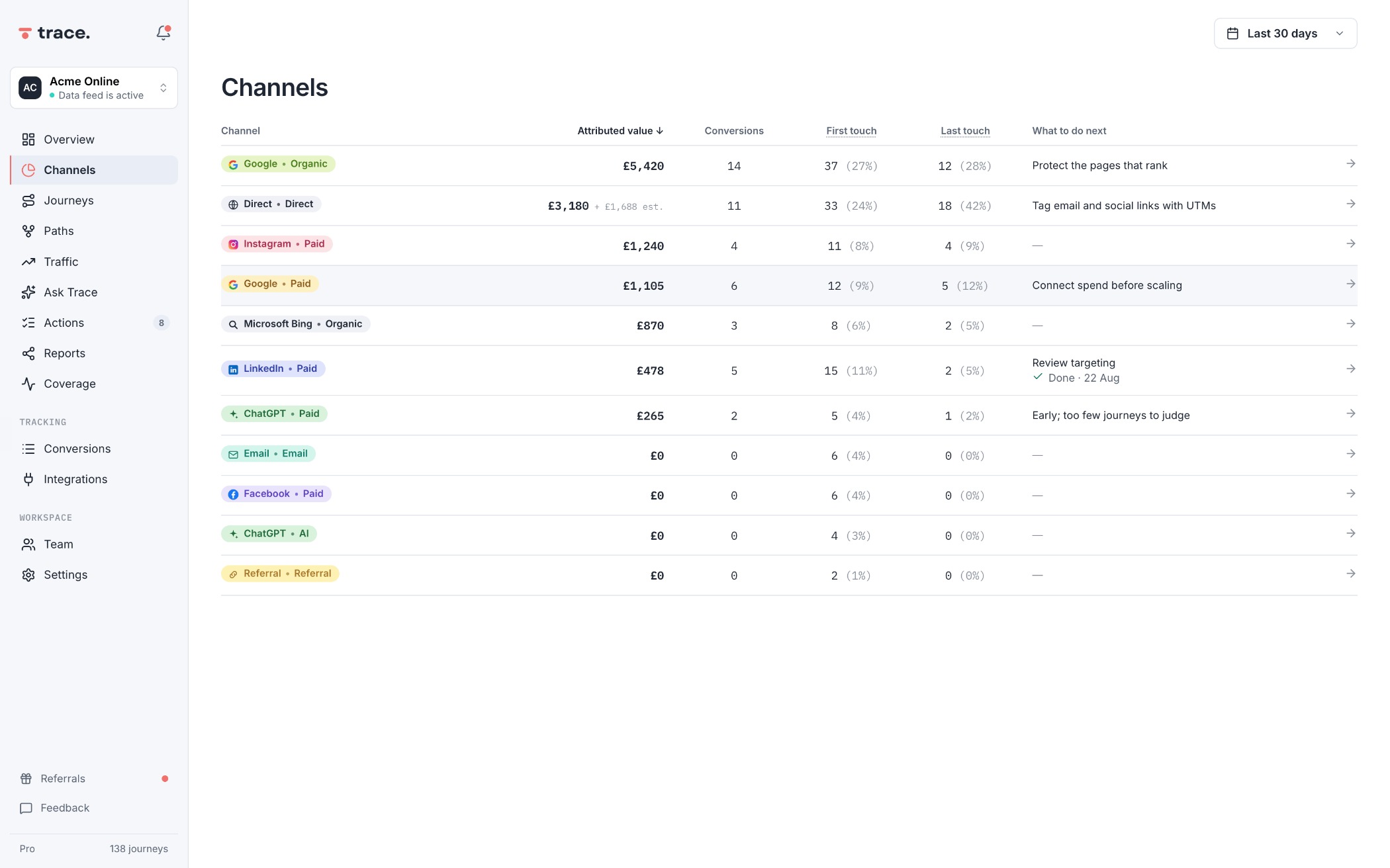Open Referral row arrow
The width and height of the screenshot is (1390, 868).
pyautogui.click(x=1351, y=574)
